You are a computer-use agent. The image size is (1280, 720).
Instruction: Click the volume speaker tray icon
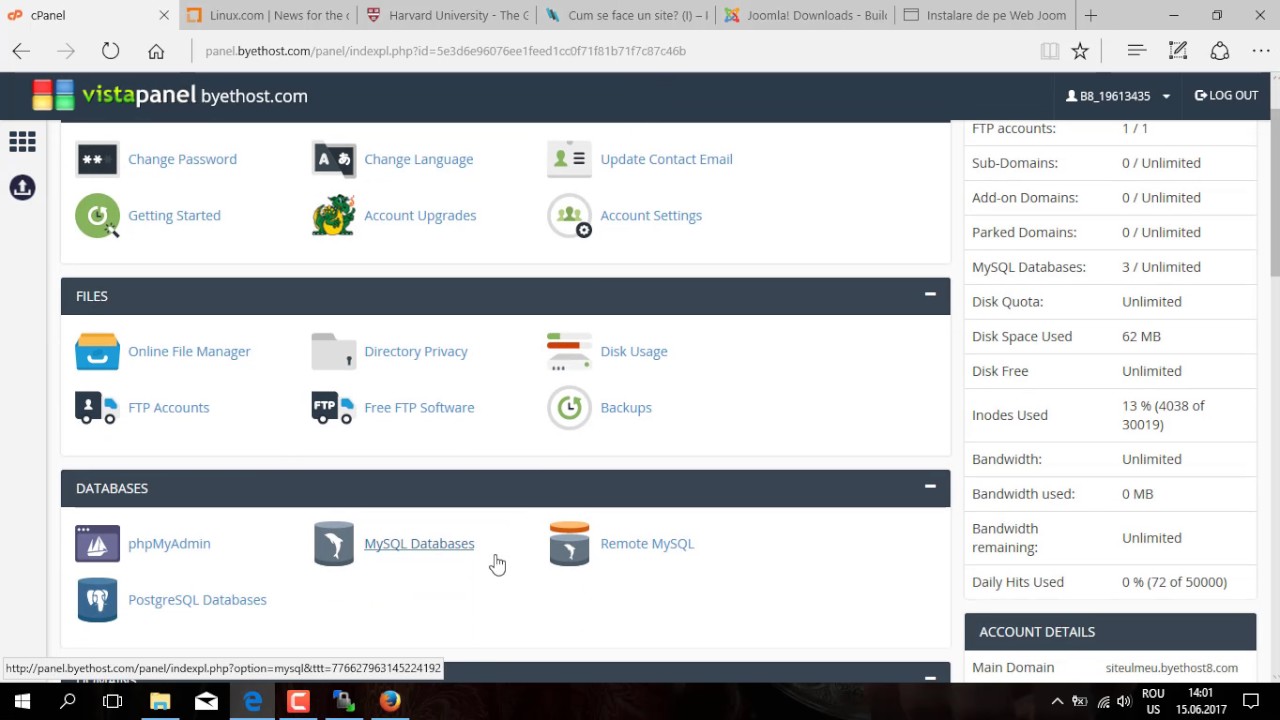click(x=1124, y=702)
